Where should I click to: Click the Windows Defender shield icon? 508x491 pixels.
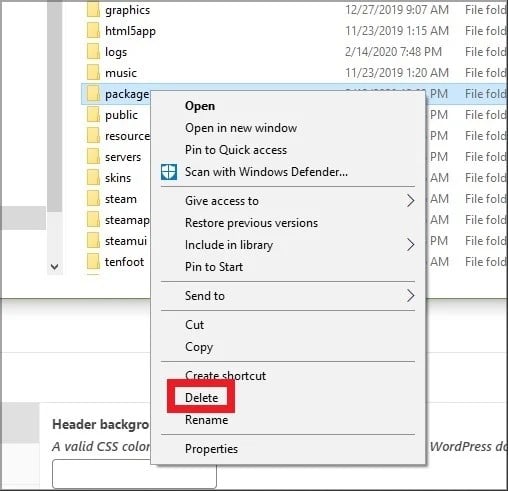[169, 172]
